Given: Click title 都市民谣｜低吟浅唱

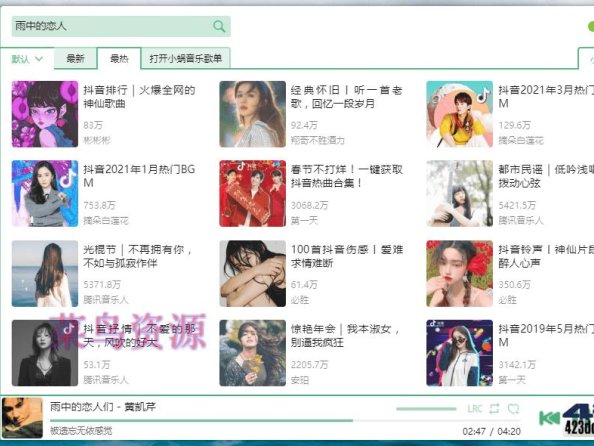Looking at the screenshot, I should pyautogui.click(x=546, y=176).
